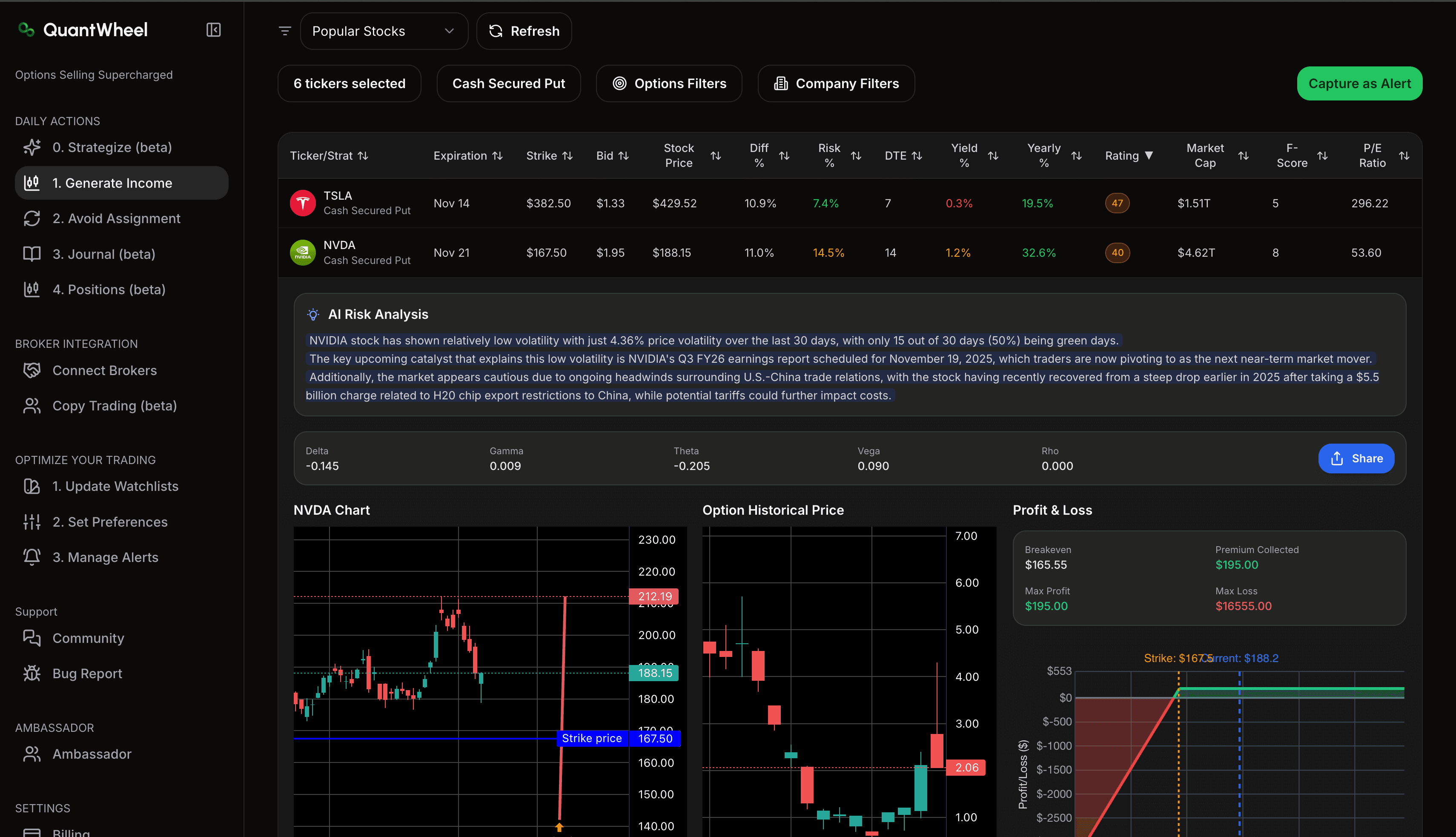
Task: Click the Refresh button
Action: click(x=524, y=31)
